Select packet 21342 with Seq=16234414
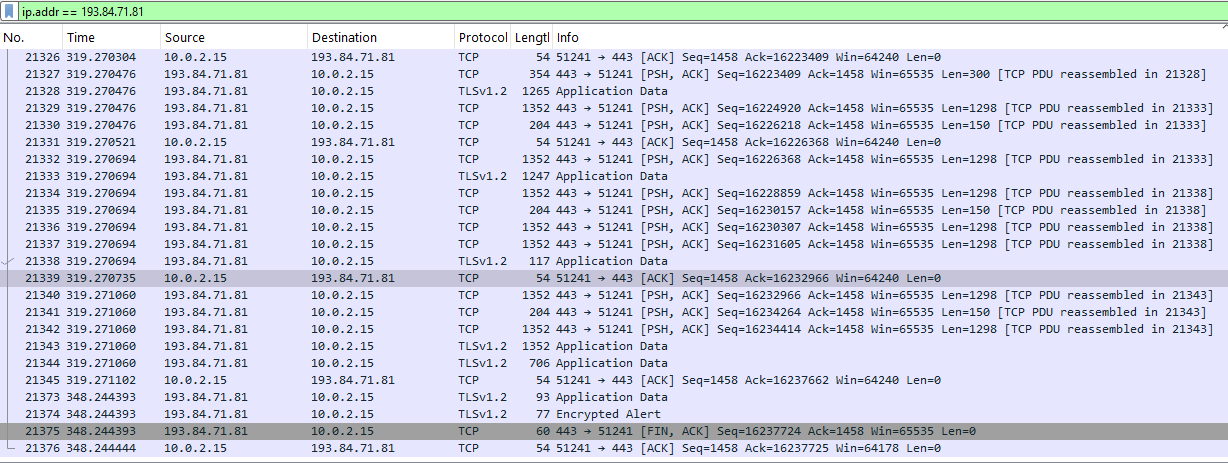1228x463 pixels. (614, 329)
